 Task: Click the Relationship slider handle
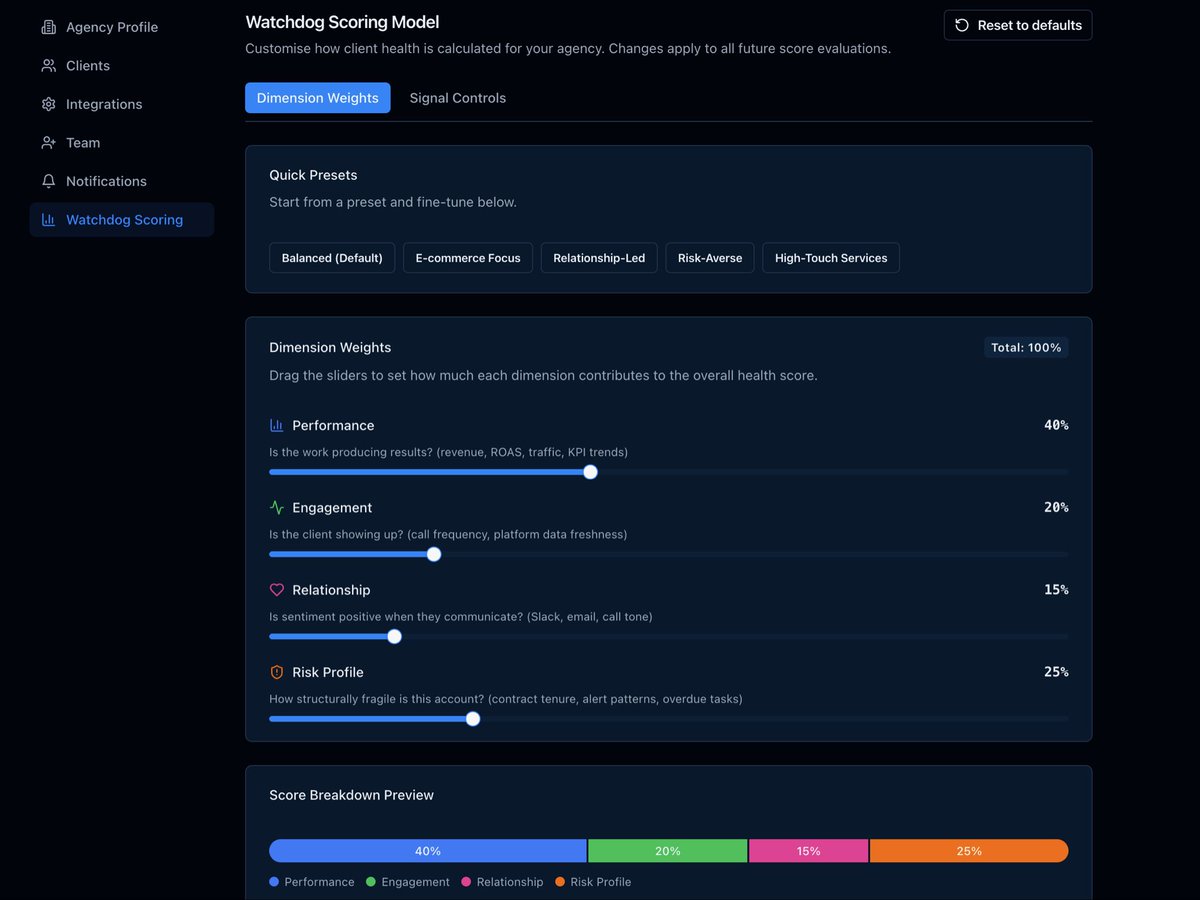pos(394,636)
